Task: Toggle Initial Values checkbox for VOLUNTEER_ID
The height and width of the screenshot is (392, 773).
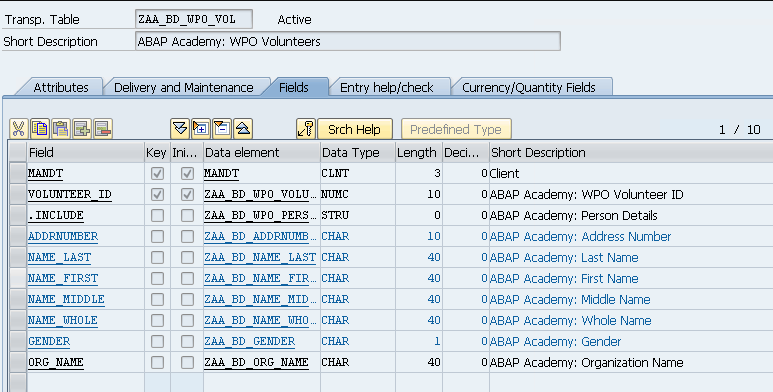Action: click(187, 195)
